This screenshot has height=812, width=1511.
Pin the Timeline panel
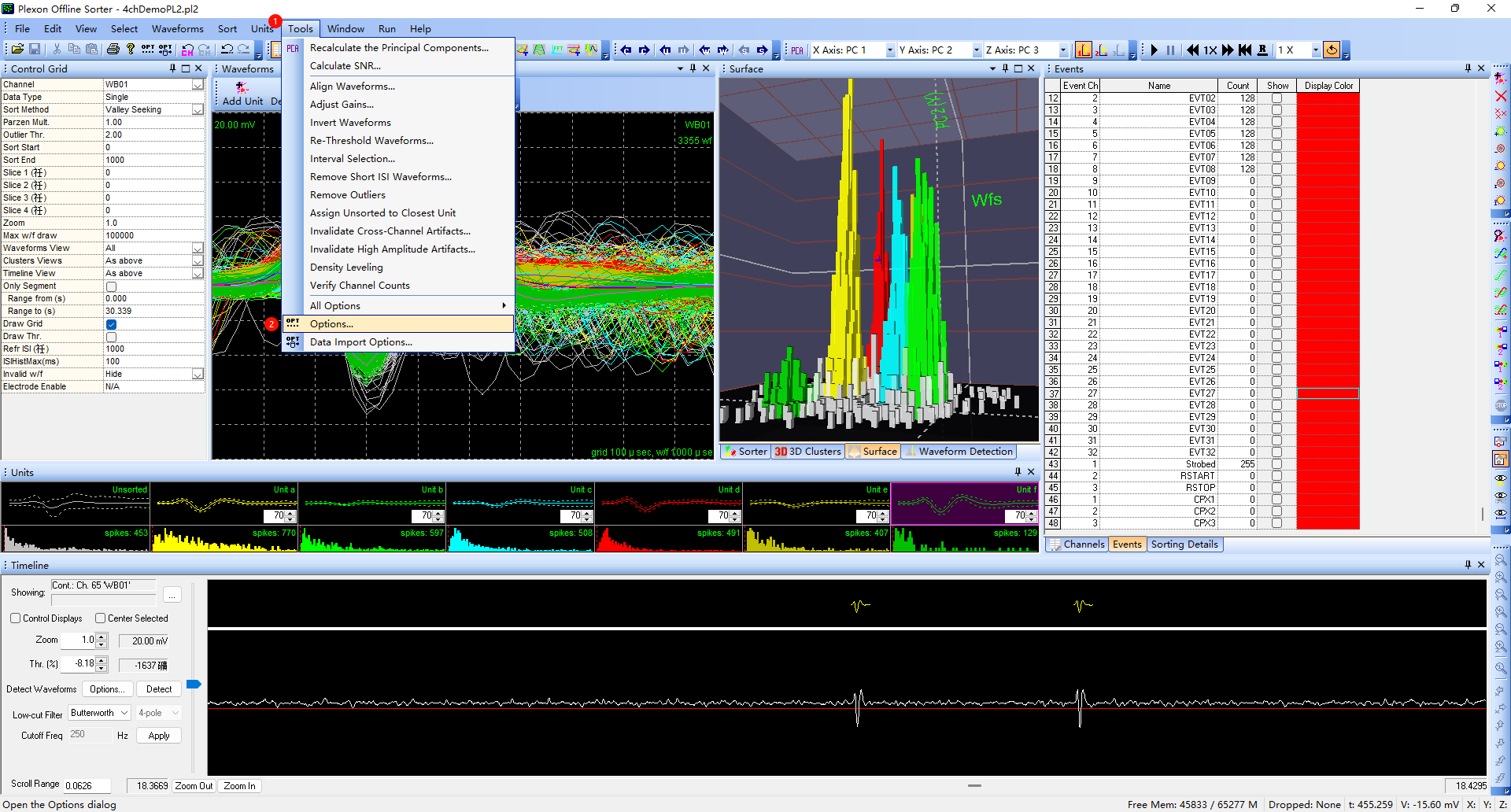[1468, 565]
